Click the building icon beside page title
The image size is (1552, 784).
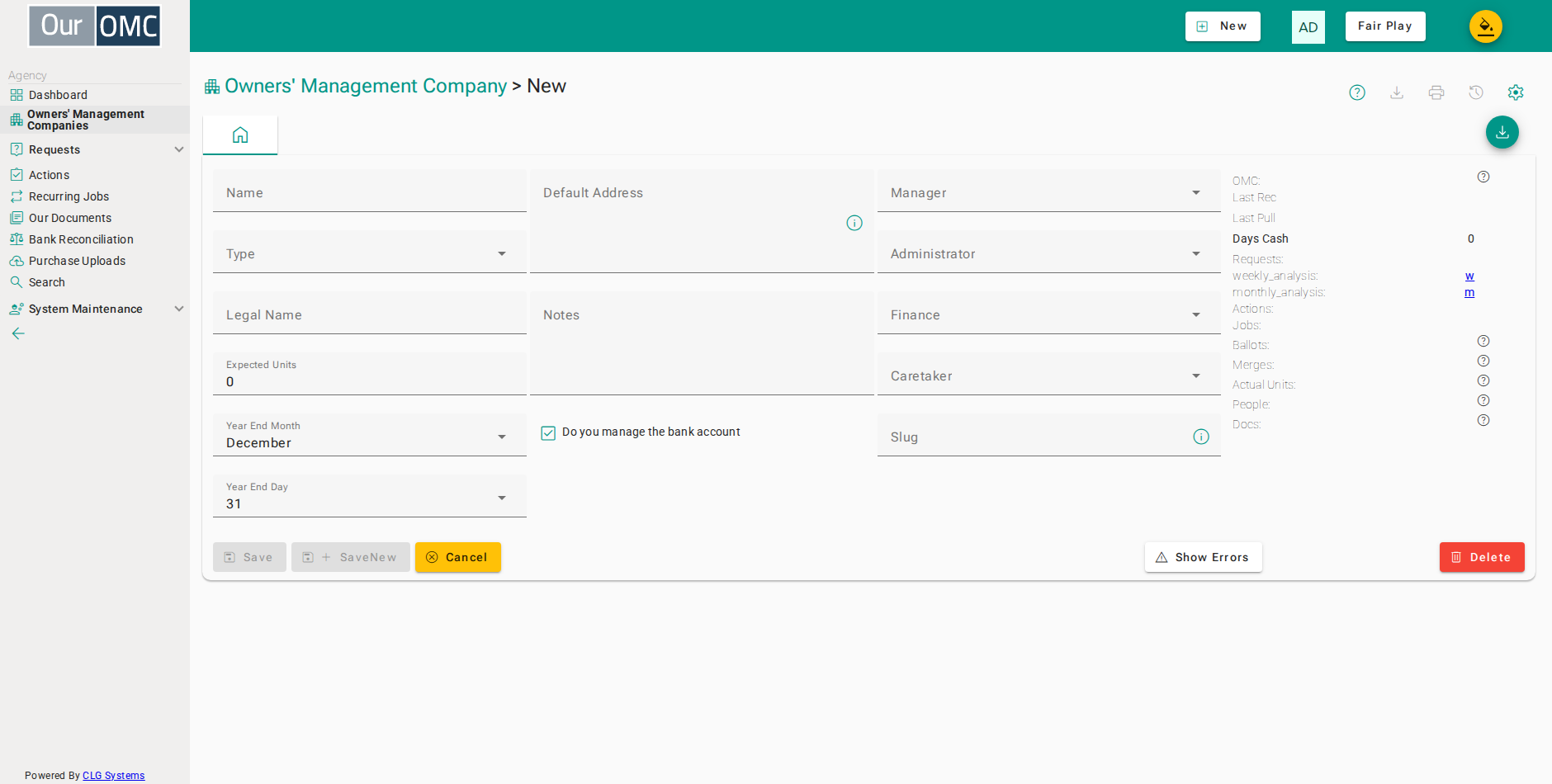212,87
